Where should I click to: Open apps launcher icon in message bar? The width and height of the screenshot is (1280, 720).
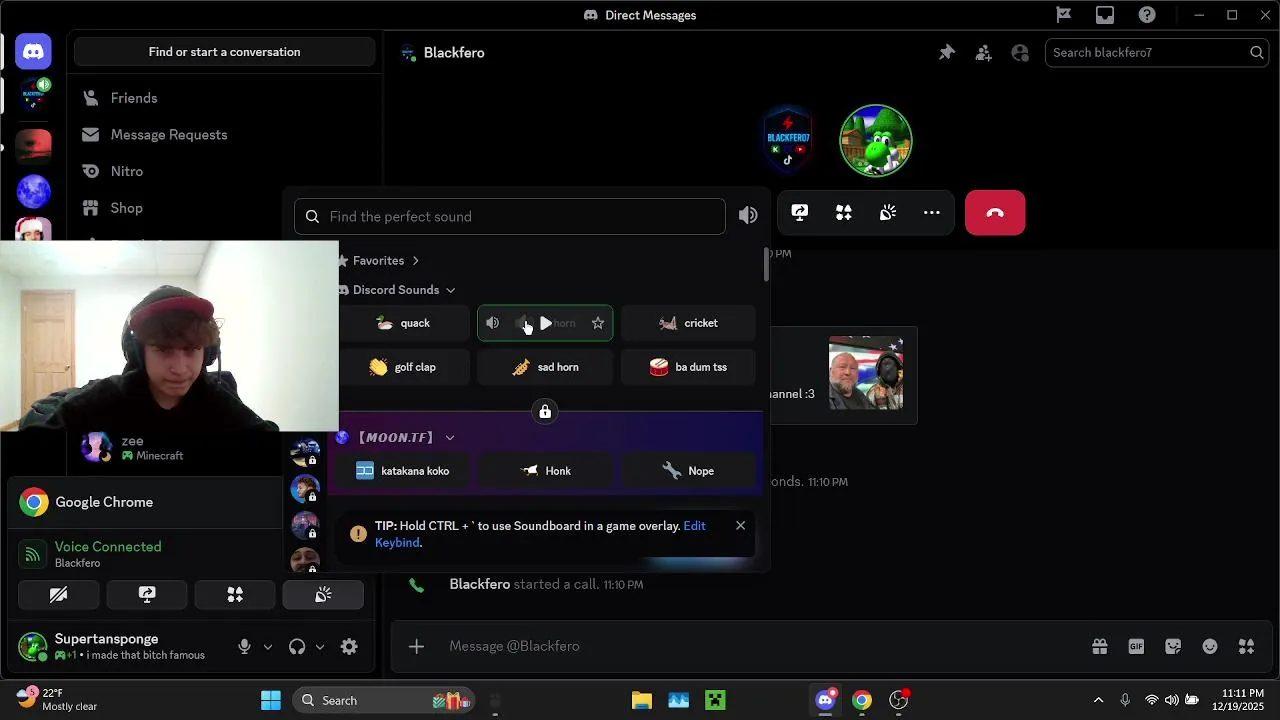click(x=1246, y=646)
